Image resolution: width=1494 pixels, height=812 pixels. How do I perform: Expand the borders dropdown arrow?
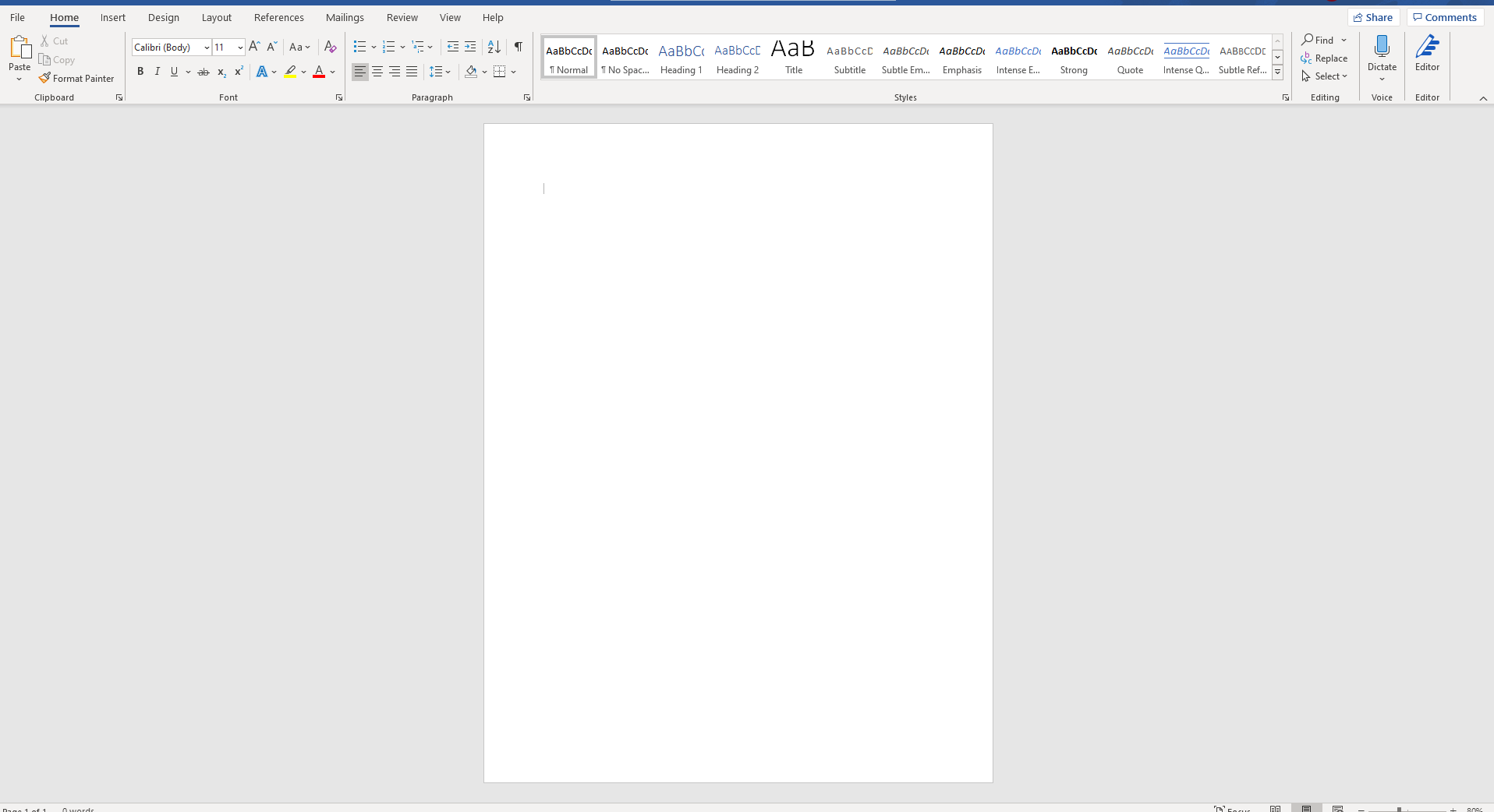pos(514,72)
